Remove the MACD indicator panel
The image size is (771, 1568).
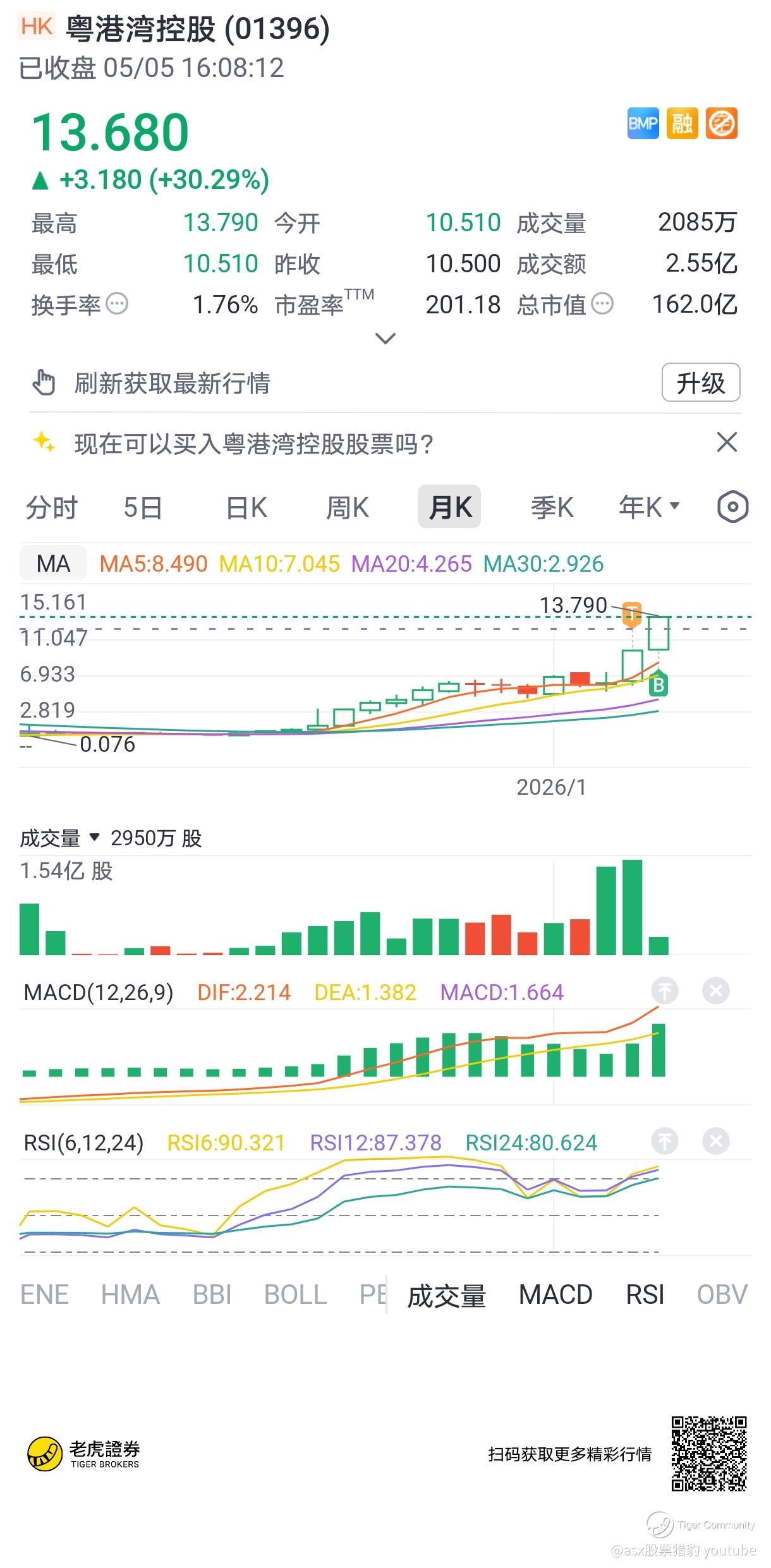click(716, 991)
